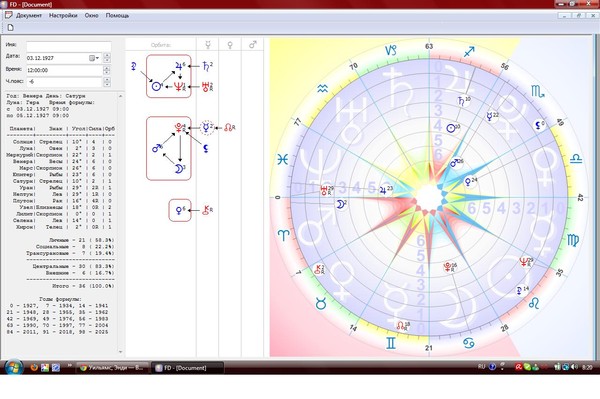This screenshot has height=399, width=600.
Task: Click the Sagittarius sign on the zodiac wheel
Action: tap(469, 52)
